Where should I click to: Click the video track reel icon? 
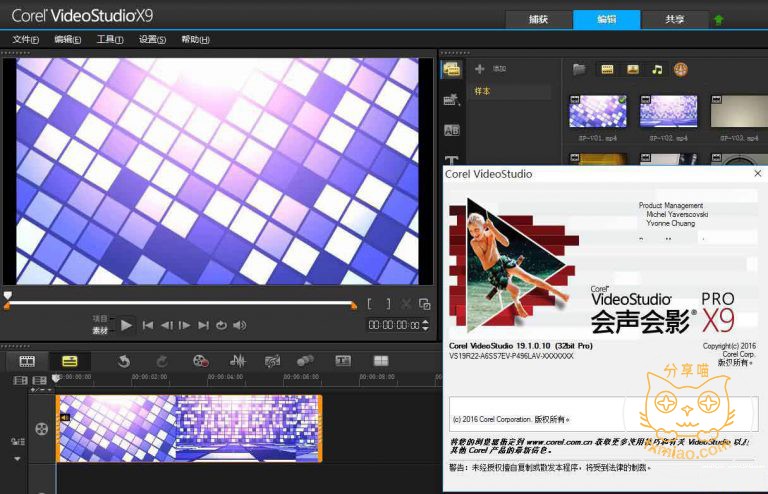coord(42,429)
